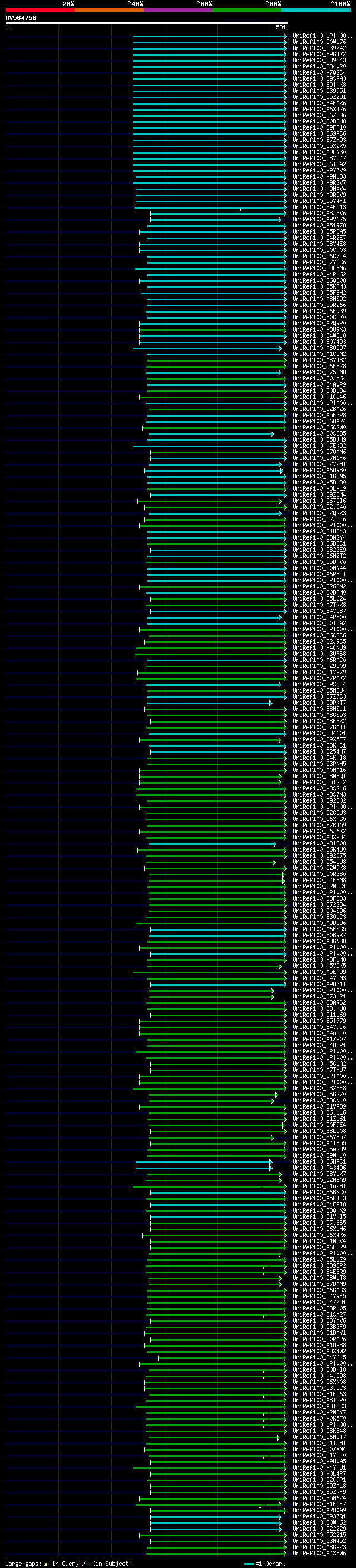Select hit label UniRef100_Q823E9
The image size is (356, 1568).
(x=319, y=550)
